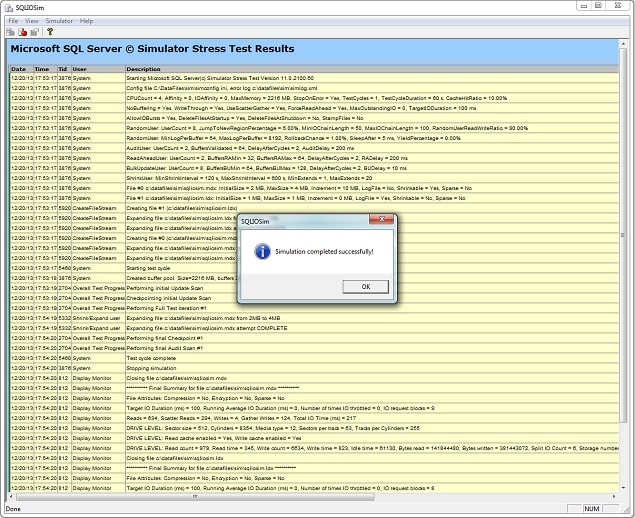Select the 'Config file' simconfig.ini row
635x518 pixels.
[314, 88]
